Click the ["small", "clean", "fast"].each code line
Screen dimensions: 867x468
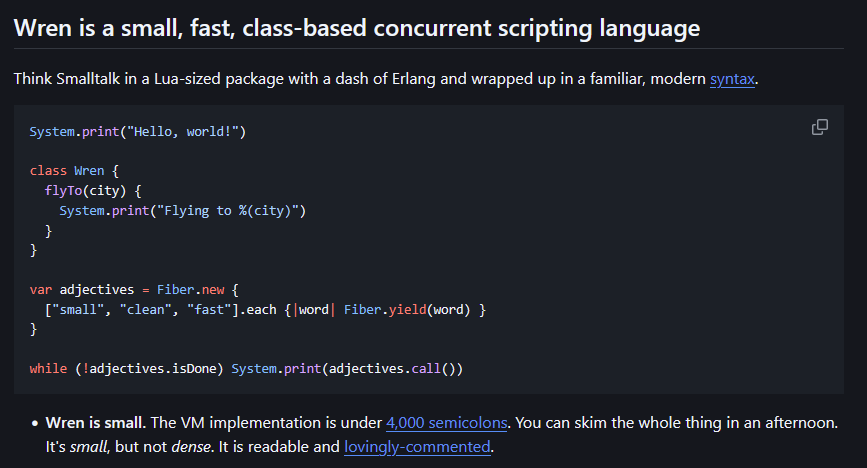265,310
